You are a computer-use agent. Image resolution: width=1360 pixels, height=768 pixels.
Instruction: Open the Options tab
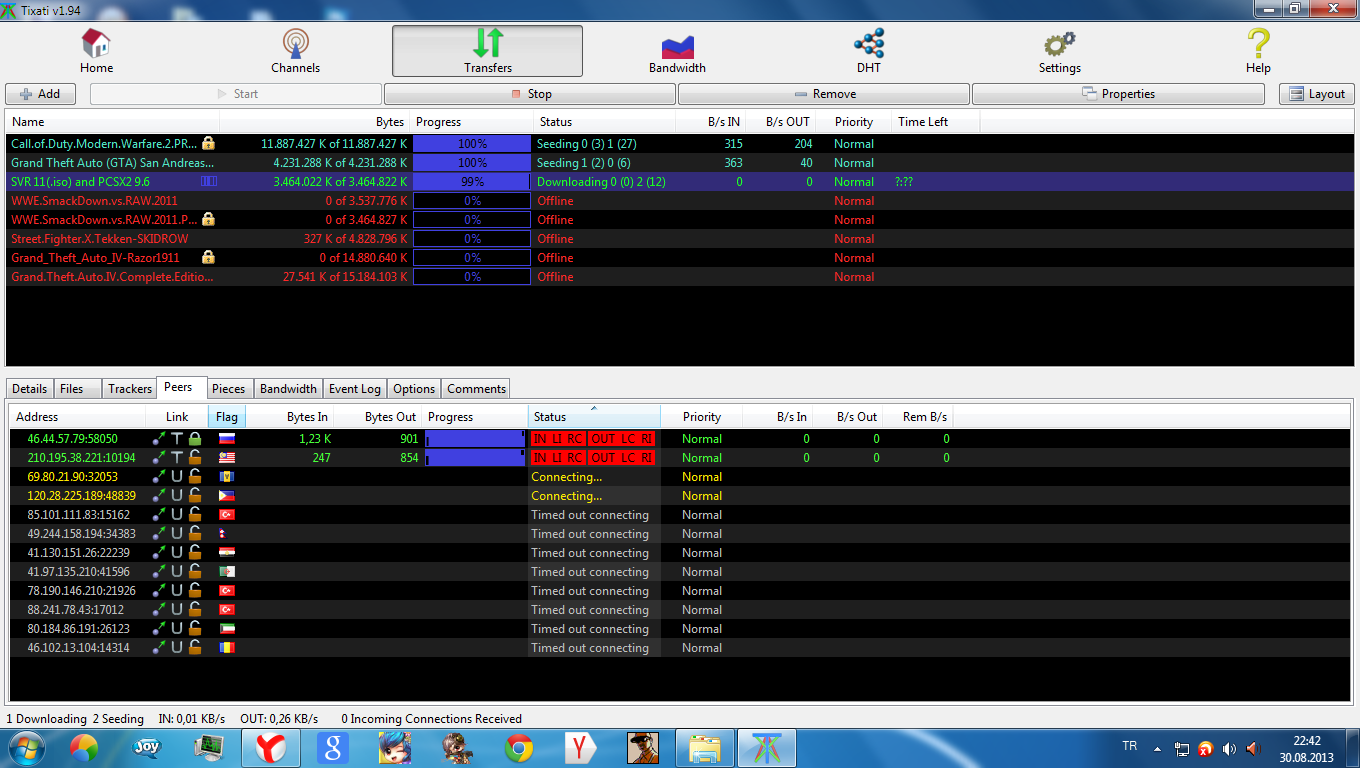(414, 389)
